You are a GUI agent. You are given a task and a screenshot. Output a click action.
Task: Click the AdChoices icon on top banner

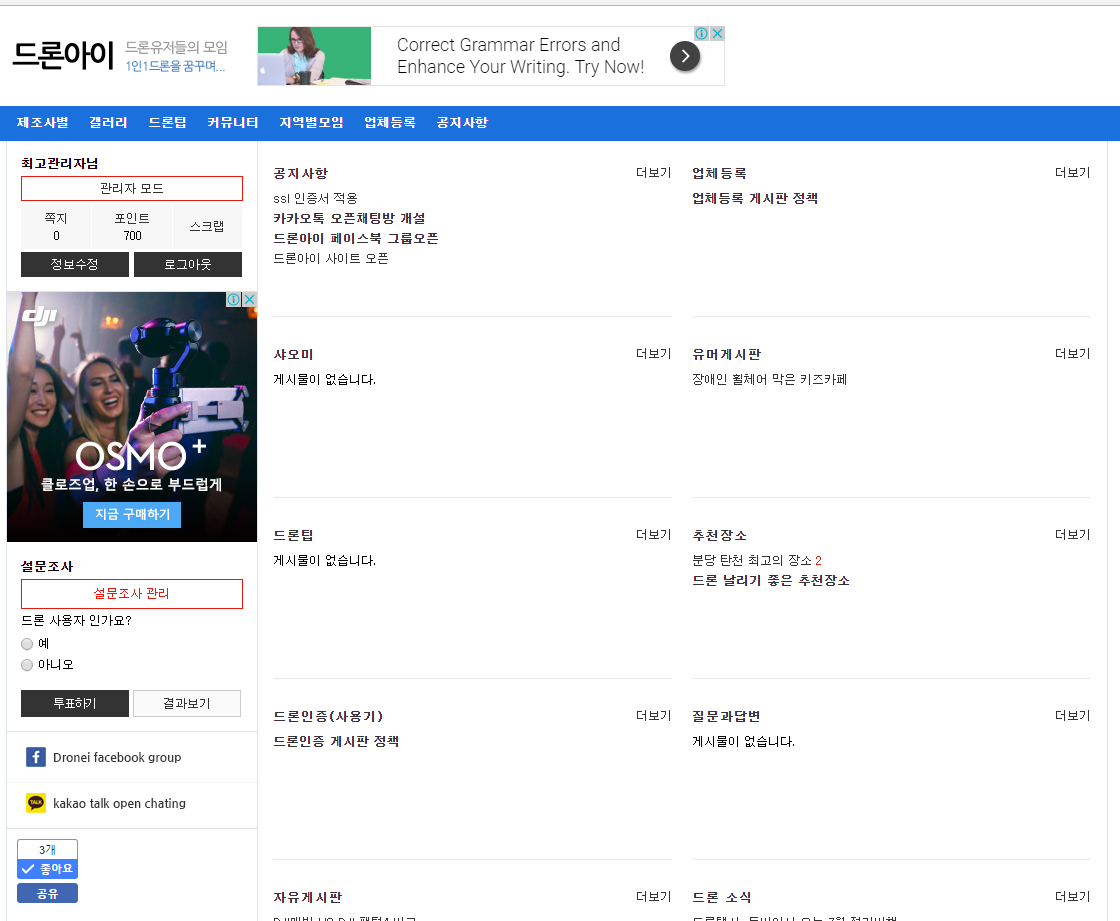click(x=702, y=34)
